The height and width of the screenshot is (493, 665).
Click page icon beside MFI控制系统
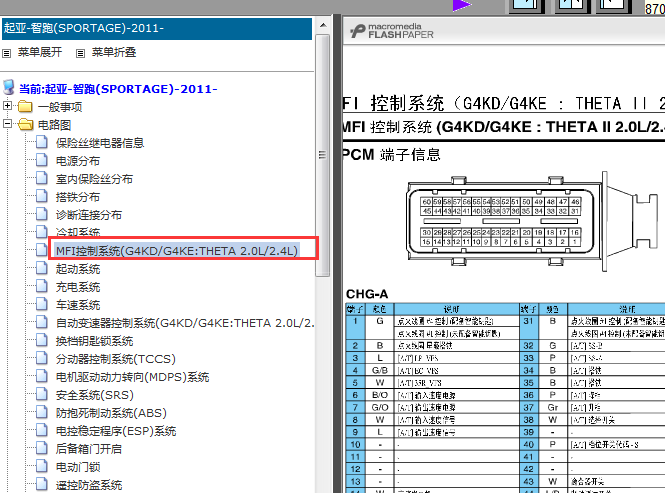[x=42, y=250]
